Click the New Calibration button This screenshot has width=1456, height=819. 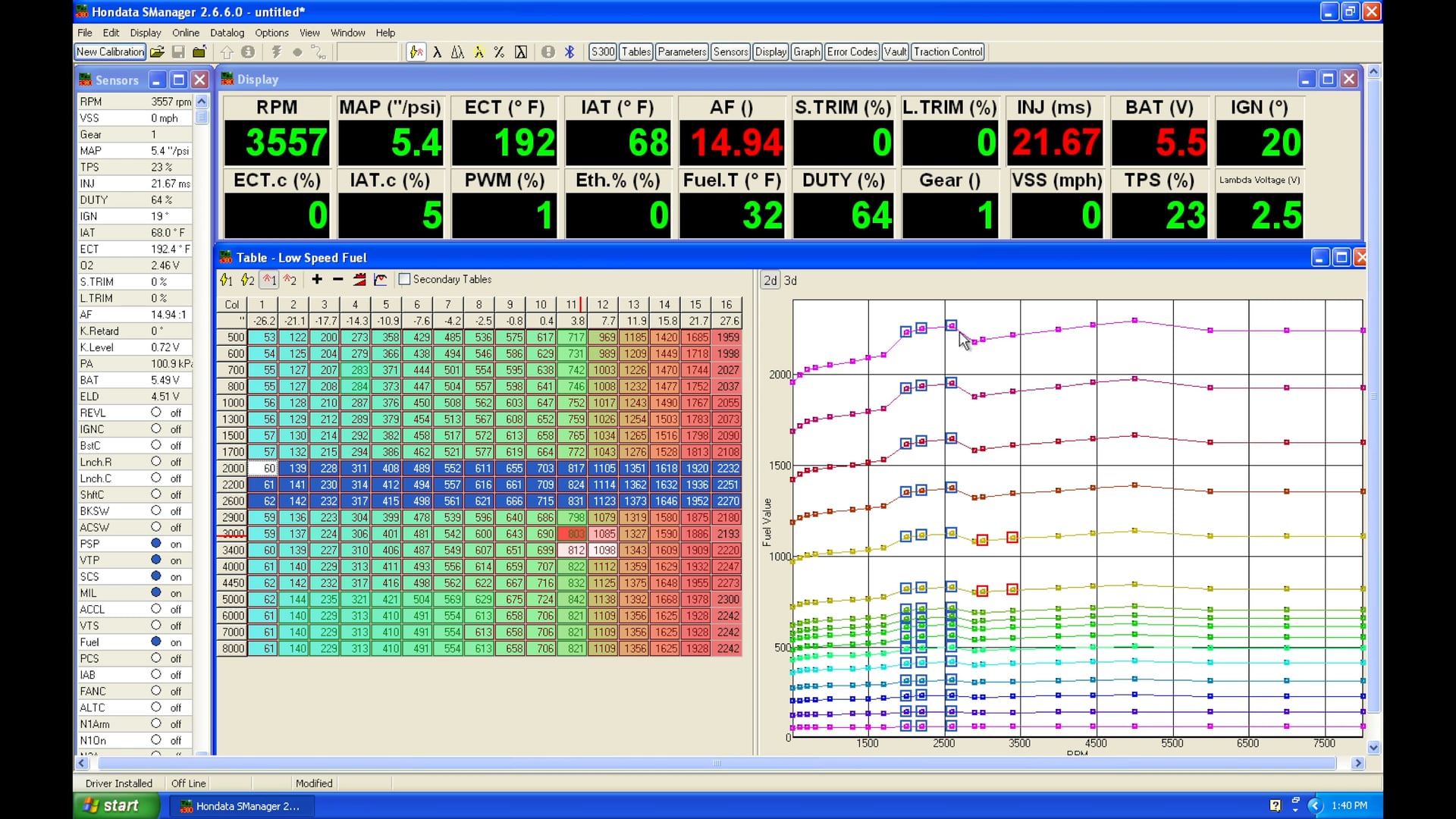click(109, 52)
